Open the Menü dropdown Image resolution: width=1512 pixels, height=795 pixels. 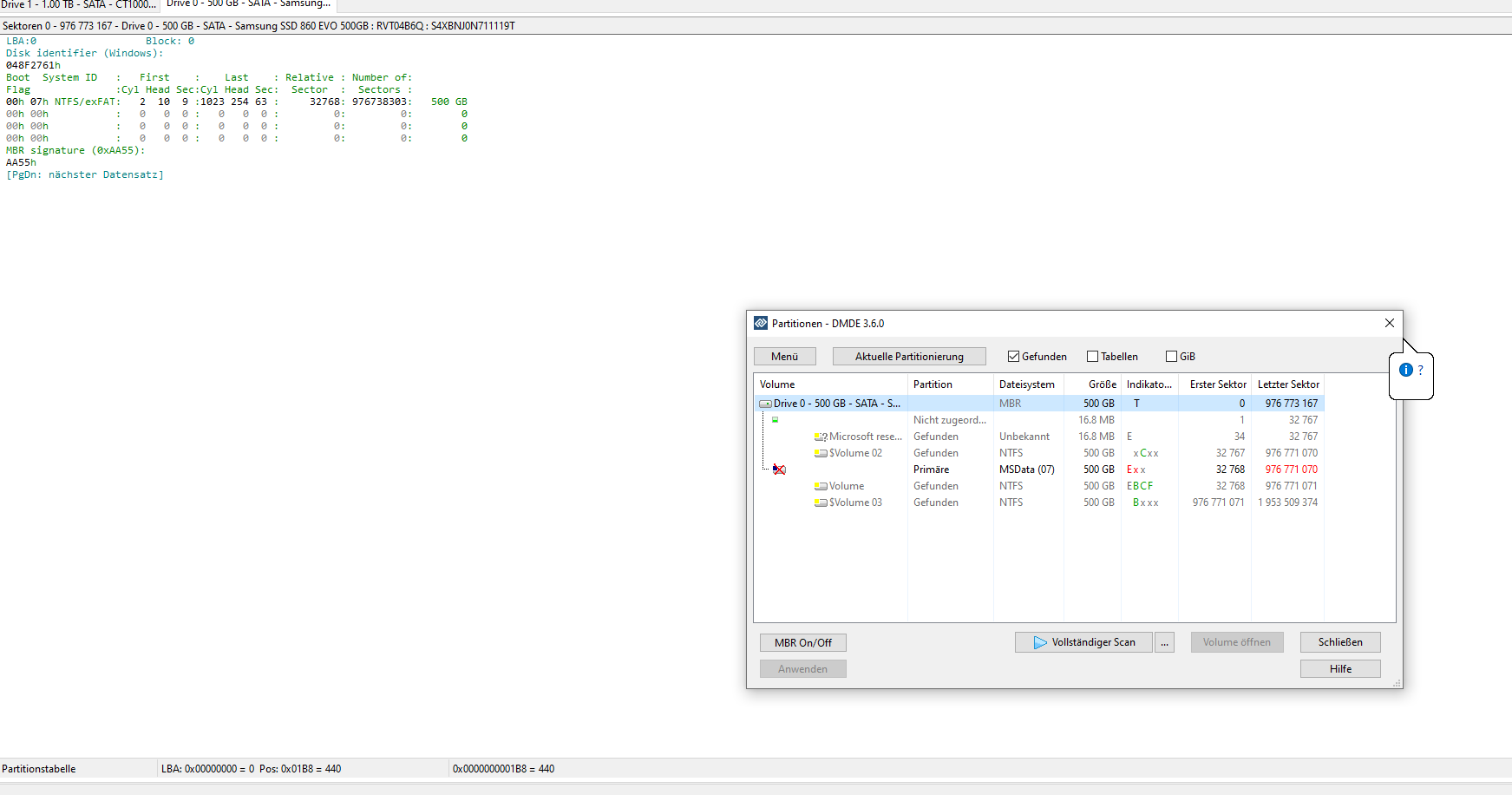click(783, 356)
